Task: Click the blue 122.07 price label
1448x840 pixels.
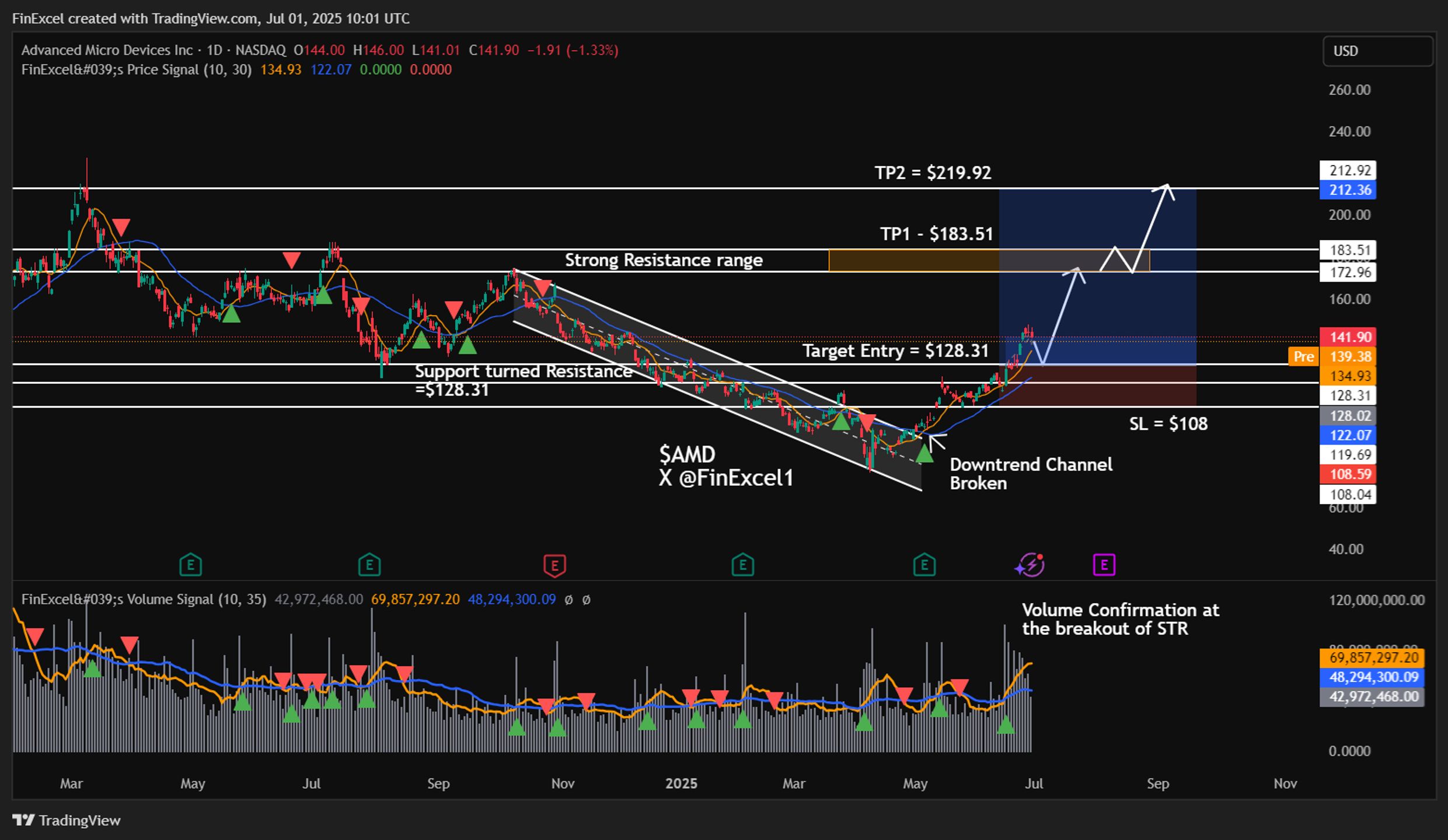Action: coord(1348,435)
